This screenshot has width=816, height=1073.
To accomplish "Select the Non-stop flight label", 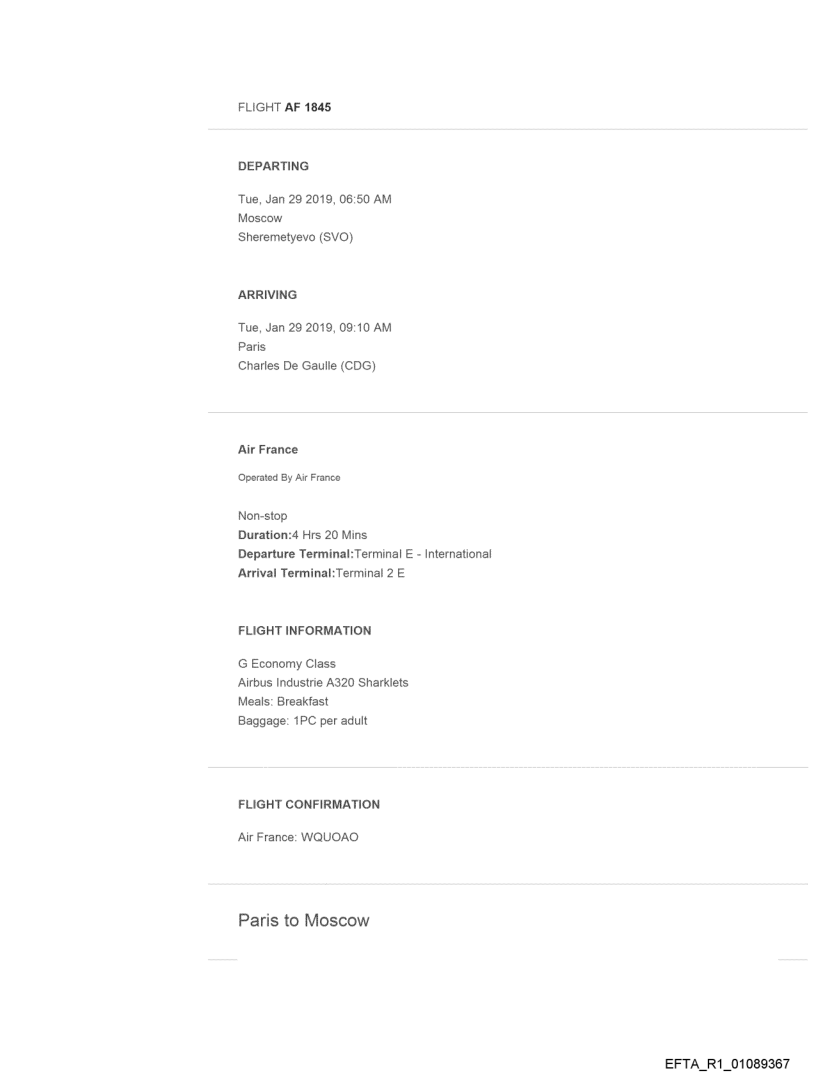I will click(262, 516).
